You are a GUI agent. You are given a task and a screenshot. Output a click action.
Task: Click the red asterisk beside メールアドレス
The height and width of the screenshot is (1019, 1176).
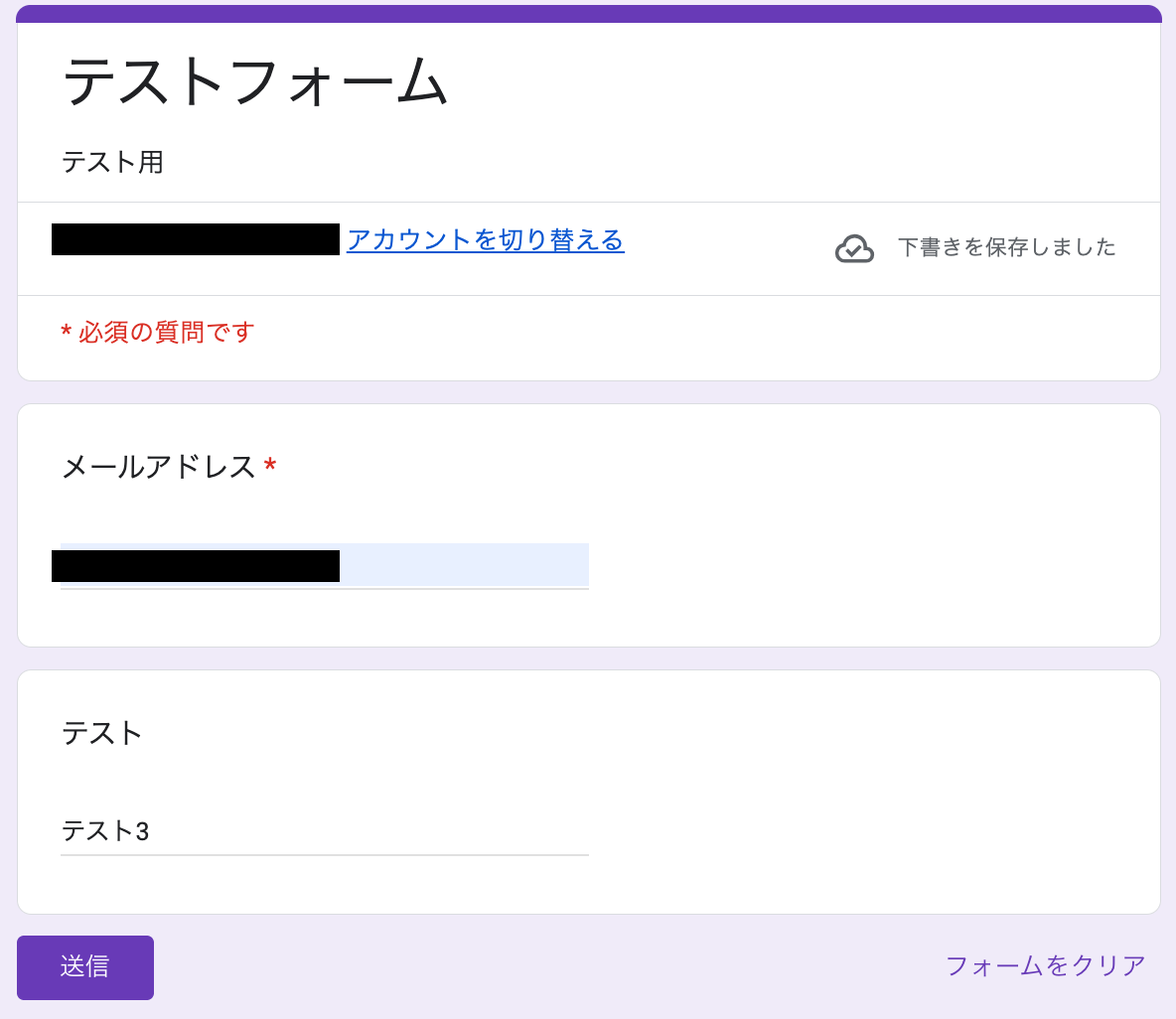click(270, 467)
